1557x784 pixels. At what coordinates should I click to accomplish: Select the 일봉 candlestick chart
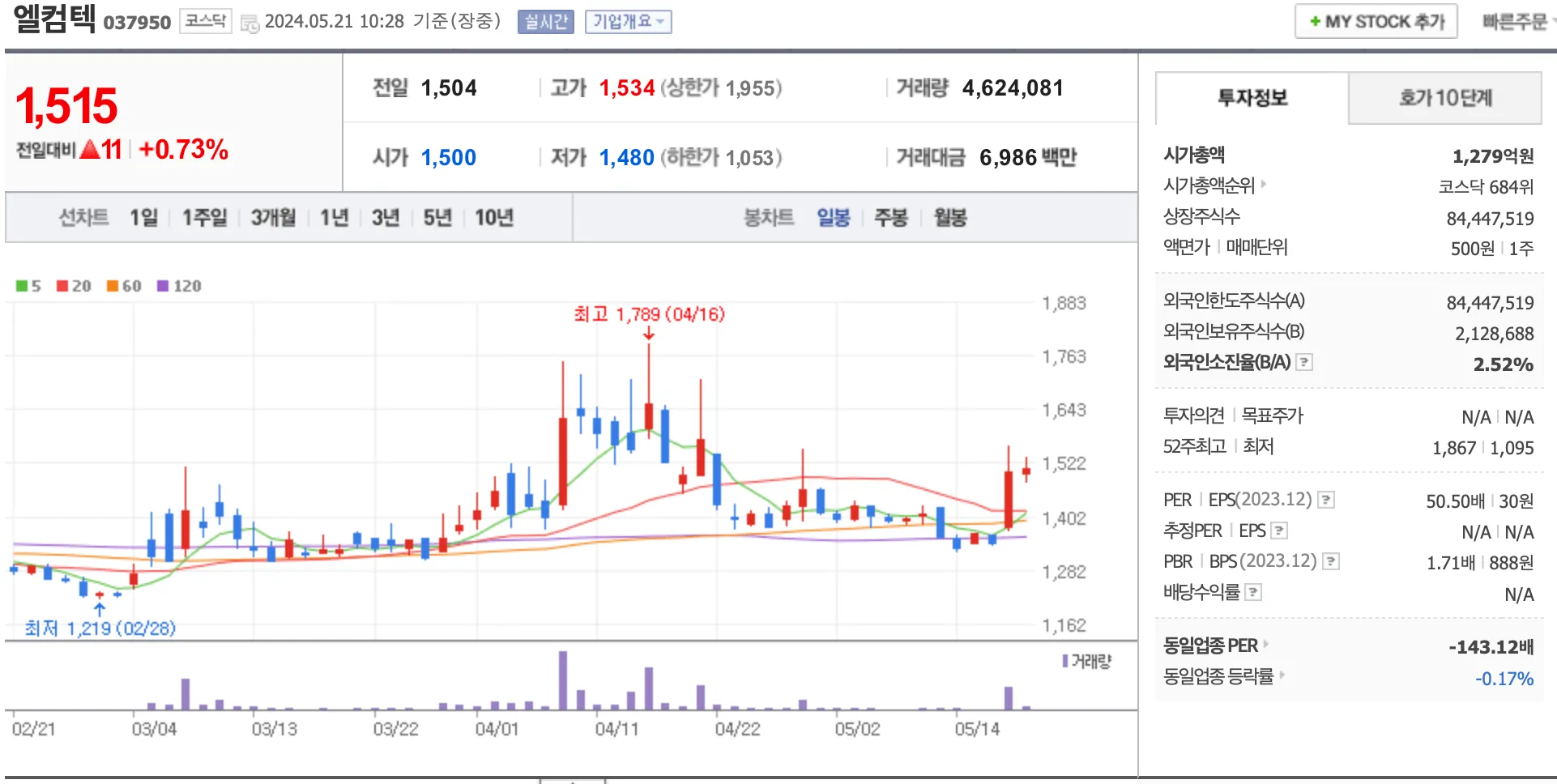(834, 217)
